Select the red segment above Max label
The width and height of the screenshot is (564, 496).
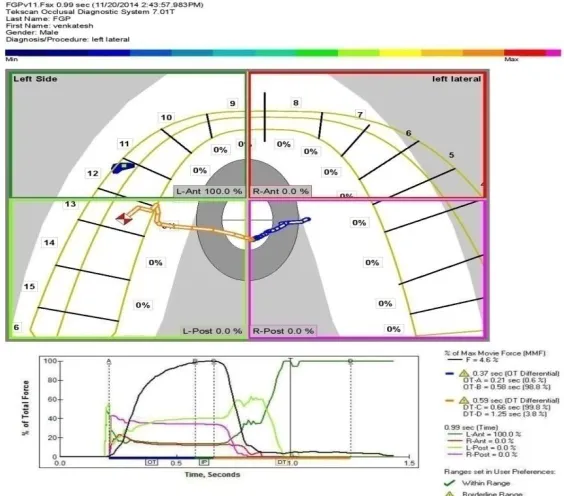[525, 53]
